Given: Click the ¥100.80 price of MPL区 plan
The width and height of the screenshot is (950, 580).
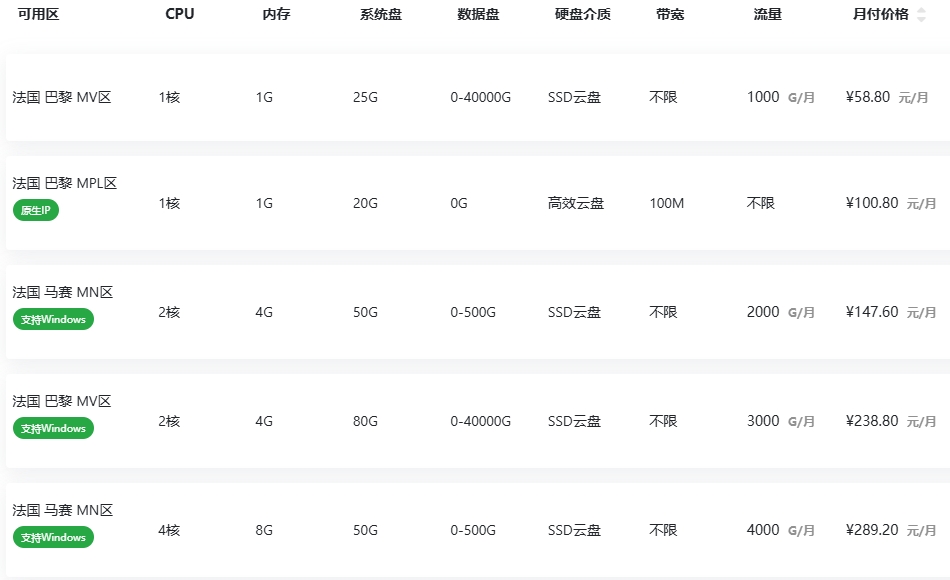Looking at the screenshot, I should point(871,203).
